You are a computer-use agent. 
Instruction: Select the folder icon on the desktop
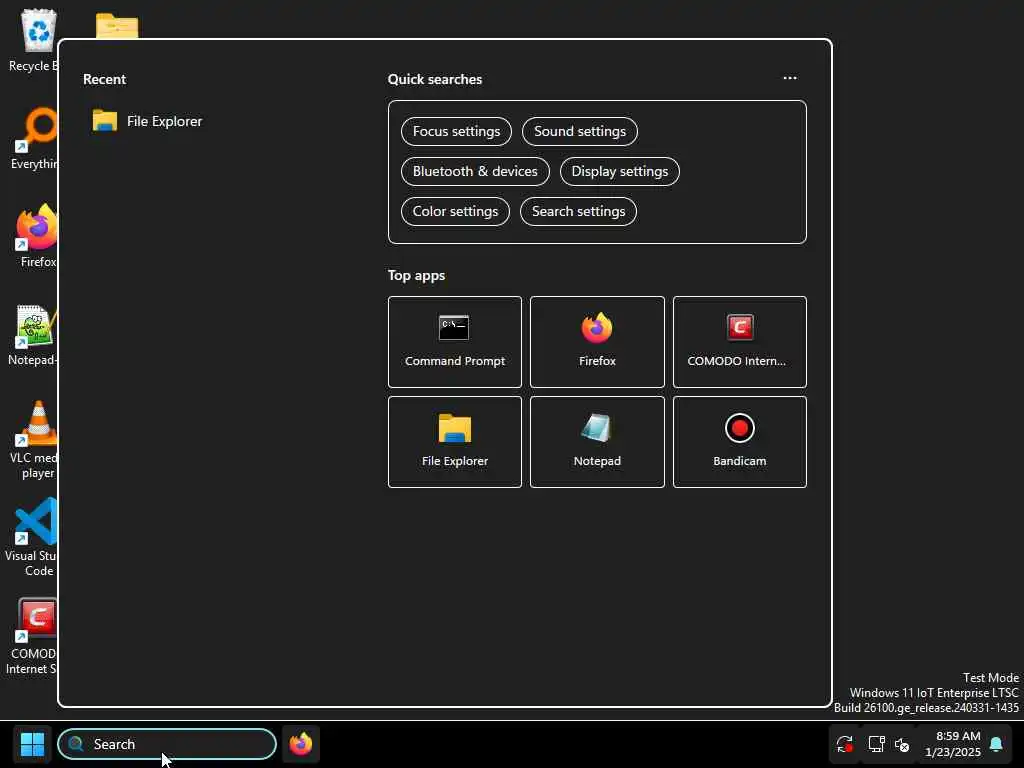coord(117,26)
